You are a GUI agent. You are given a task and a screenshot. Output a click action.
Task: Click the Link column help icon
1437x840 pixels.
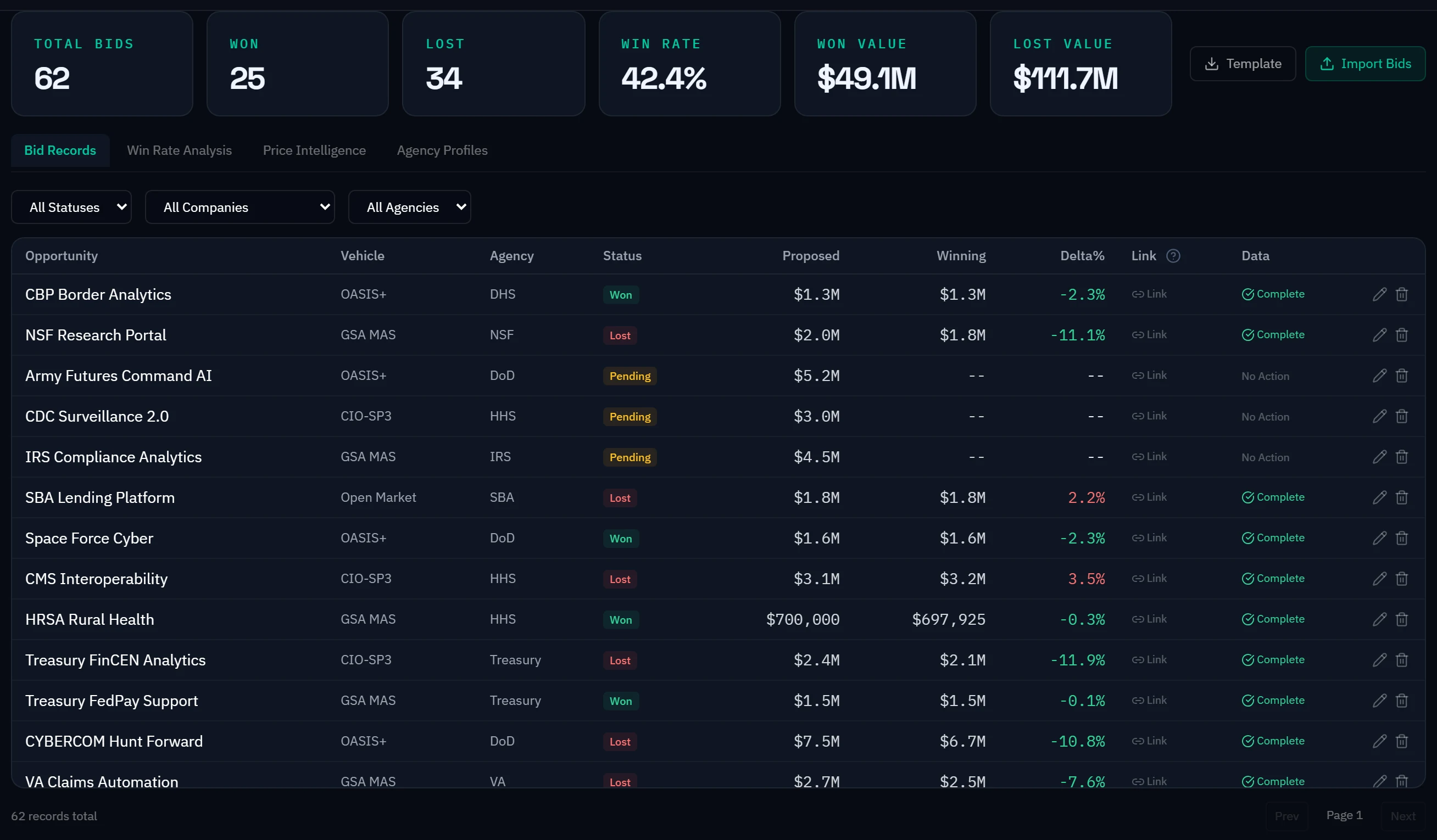1173,256
